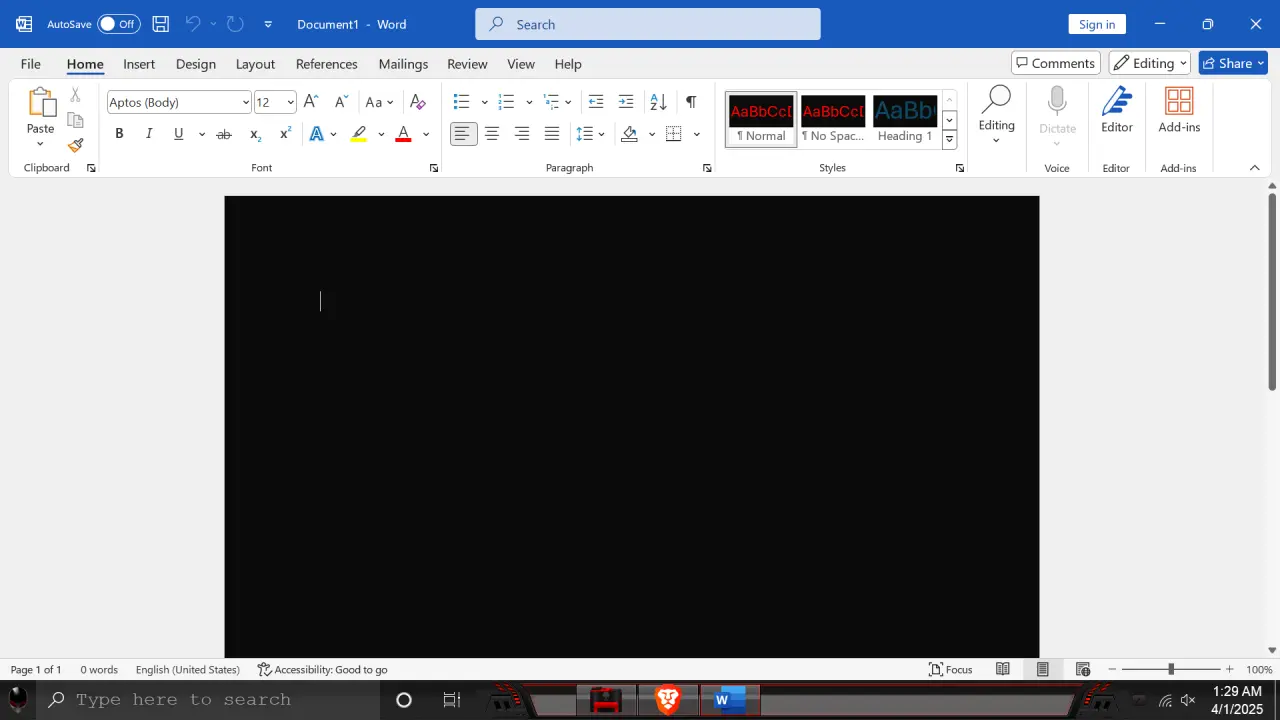Switch to the Layout tab
Image resolution: width=1280 pixels, height=720 pixels.
255,64
